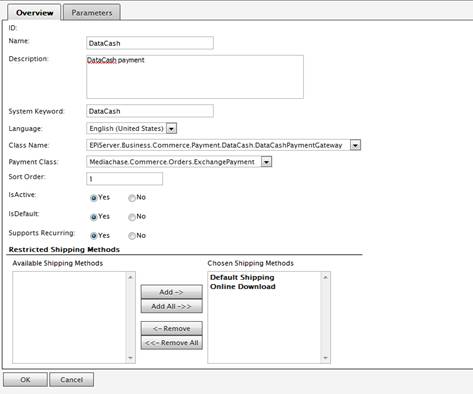This screenshot has width=473, height=394.
Task: Click down arrow of Available Shipping Methods scrollbar
Action: pos(130,358)
